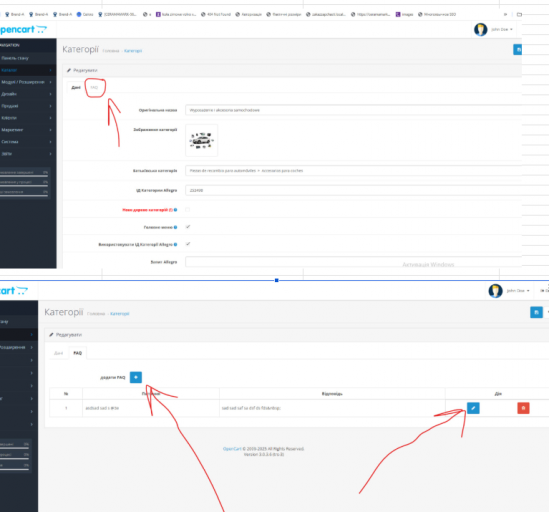Click the help icon next to Нове дерево категорій

click(175, 210)
